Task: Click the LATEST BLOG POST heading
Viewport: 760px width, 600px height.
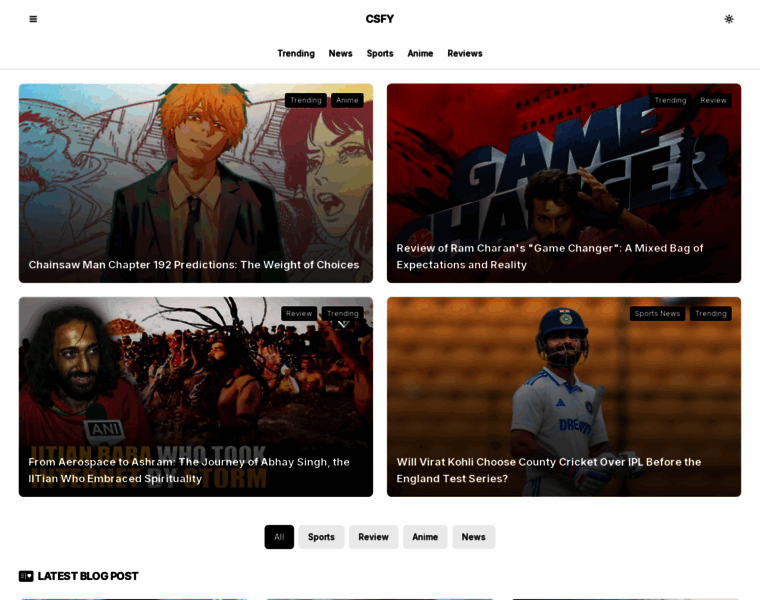Action: [x=88, y=576]
